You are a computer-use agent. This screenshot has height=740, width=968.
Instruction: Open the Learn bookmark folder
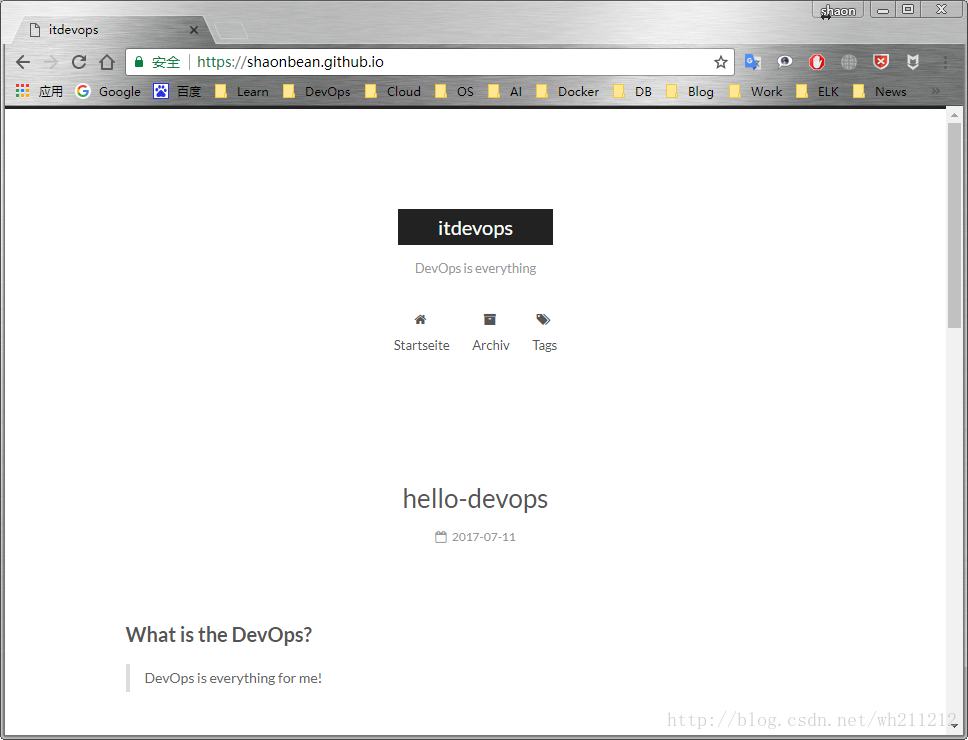(241, 91)
